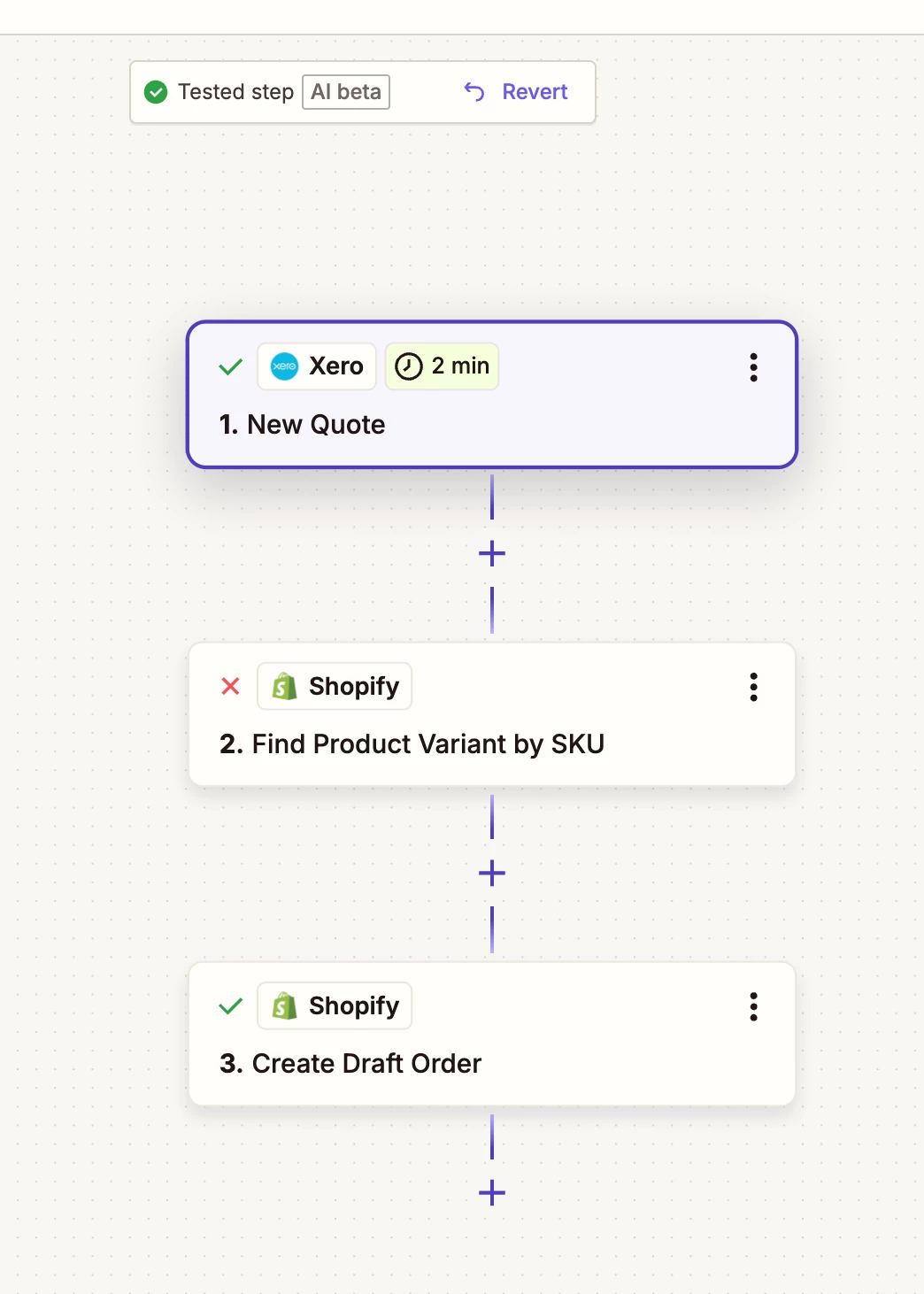Click the Shopify icon in step 2
Screen dimensions: 924x1294
[284, 686]
